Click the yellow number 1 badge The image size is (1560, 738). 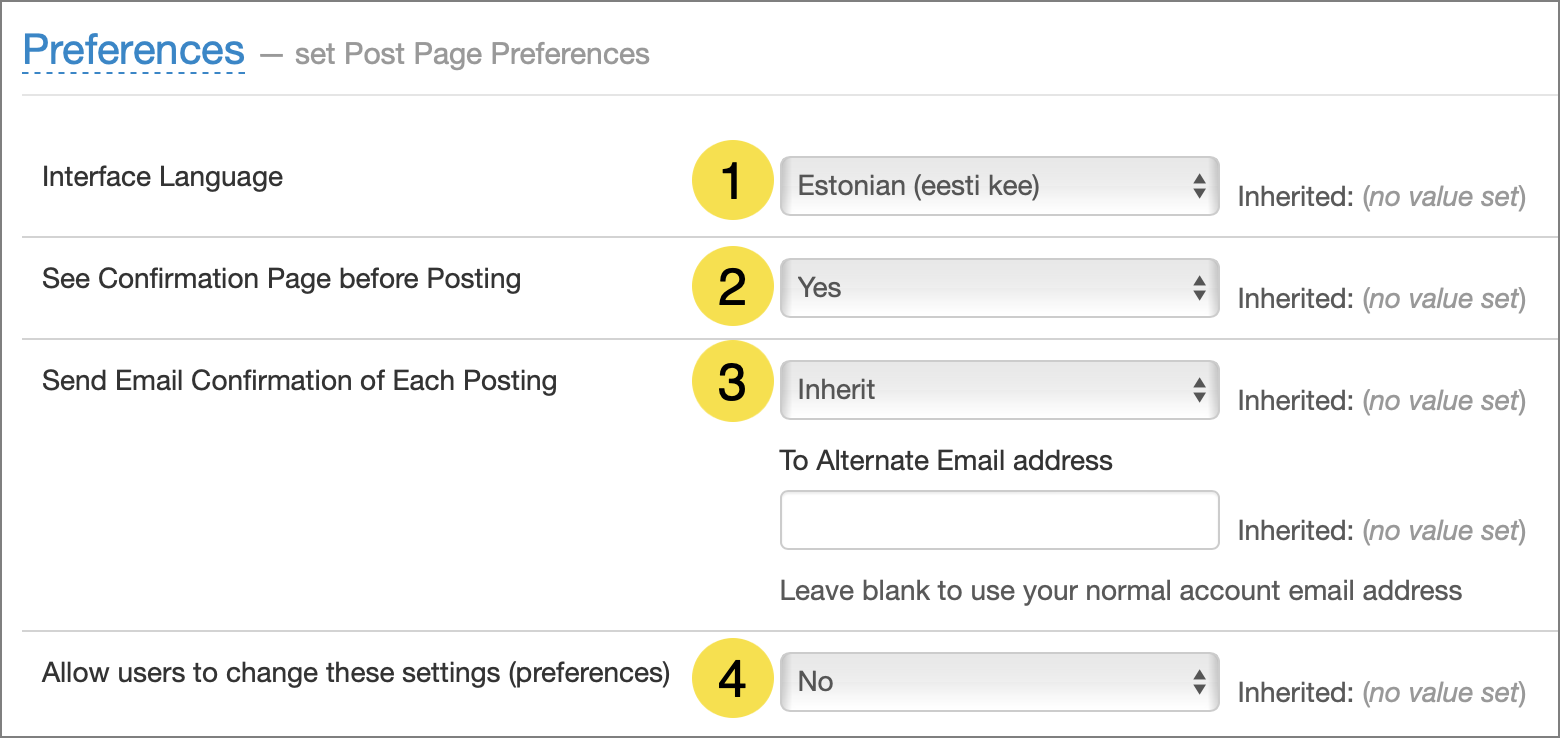coord(732,182)
